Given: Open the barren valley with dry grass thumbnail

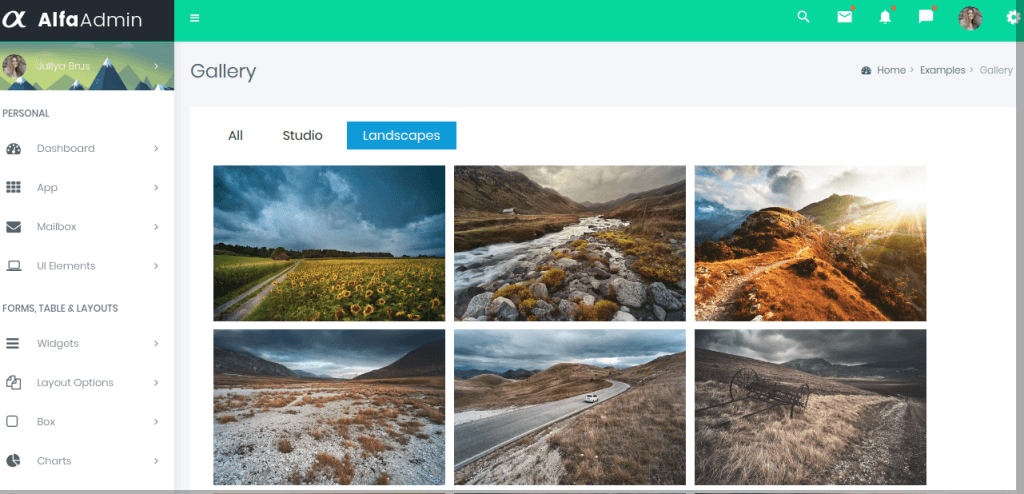Looking at the screenshot, I should (329, 407).
